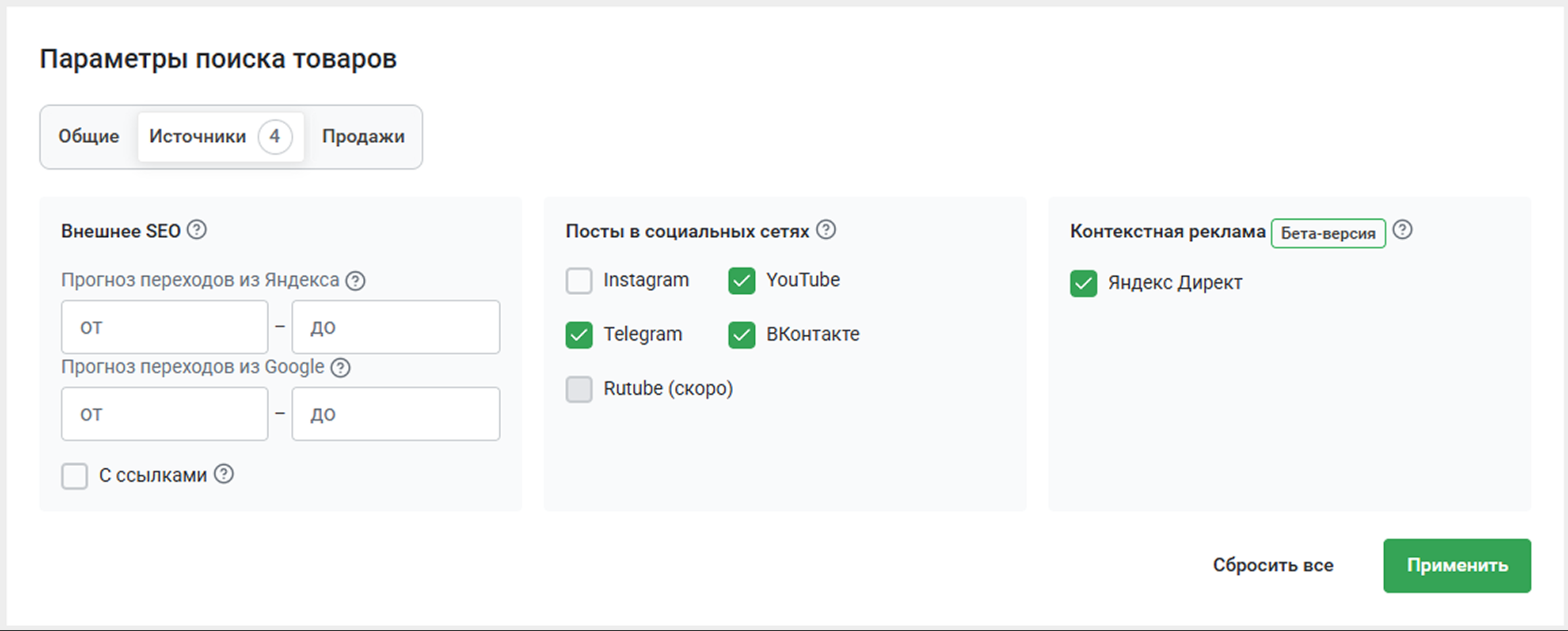Switch to the Общие tab
1568x631 pixels.
coord(89,136)
